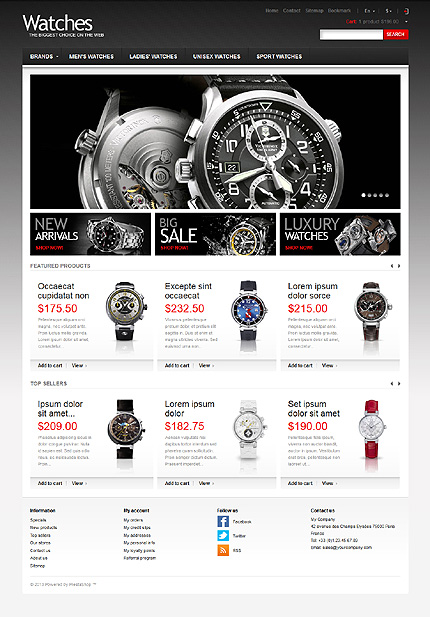Screen dimensions: 430x617
Task: Open the Men's Watches menu item
Action: pyautogui.click(x=92, y=57)
